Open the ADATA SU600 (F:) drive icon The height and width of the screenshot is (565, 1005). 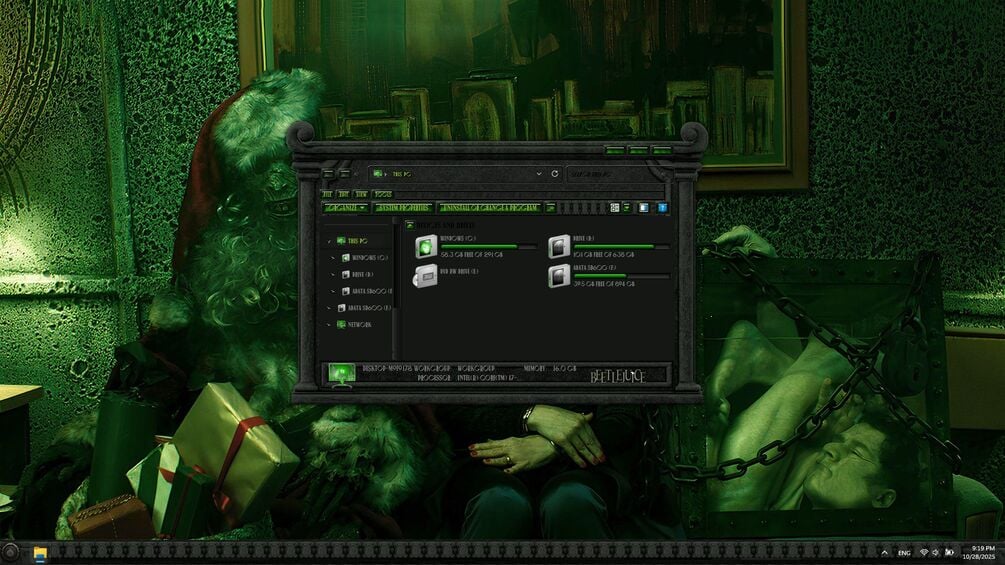(x=559, y=276)
